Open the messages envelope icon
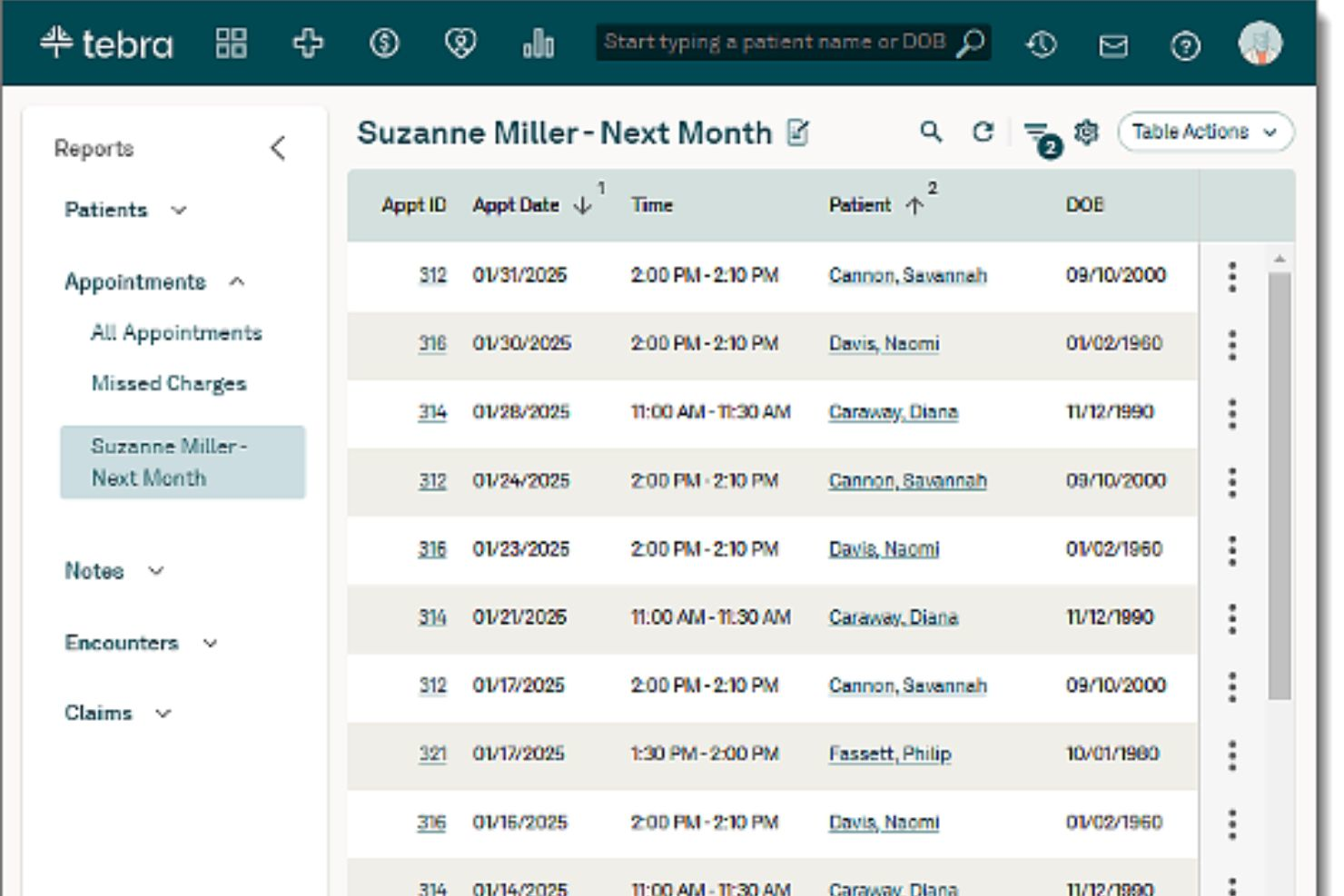This screenshot has width=1344, height=896. [1112, 45]
